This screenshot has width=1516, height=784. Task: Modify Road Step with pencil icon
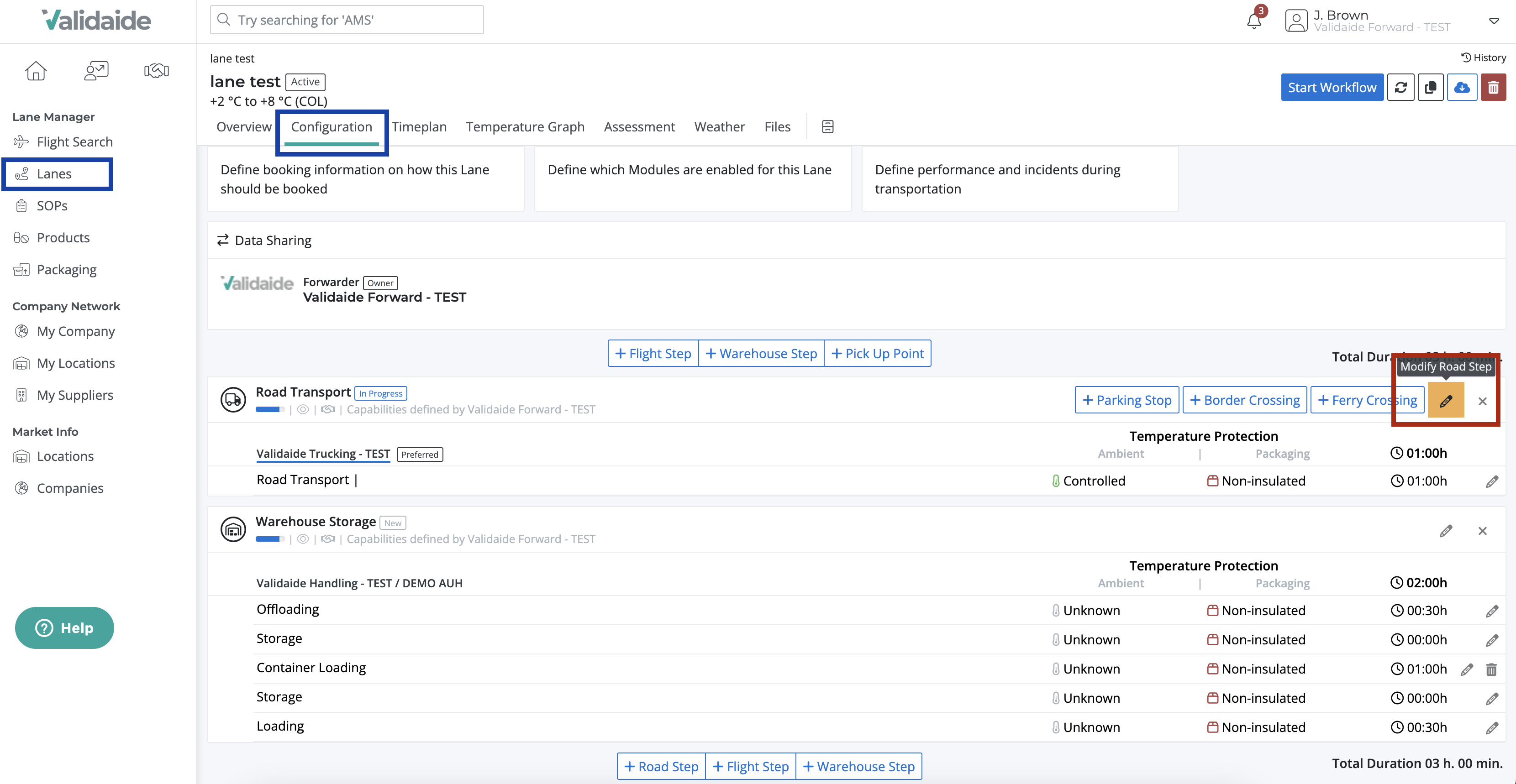[x=1445, y=401]
